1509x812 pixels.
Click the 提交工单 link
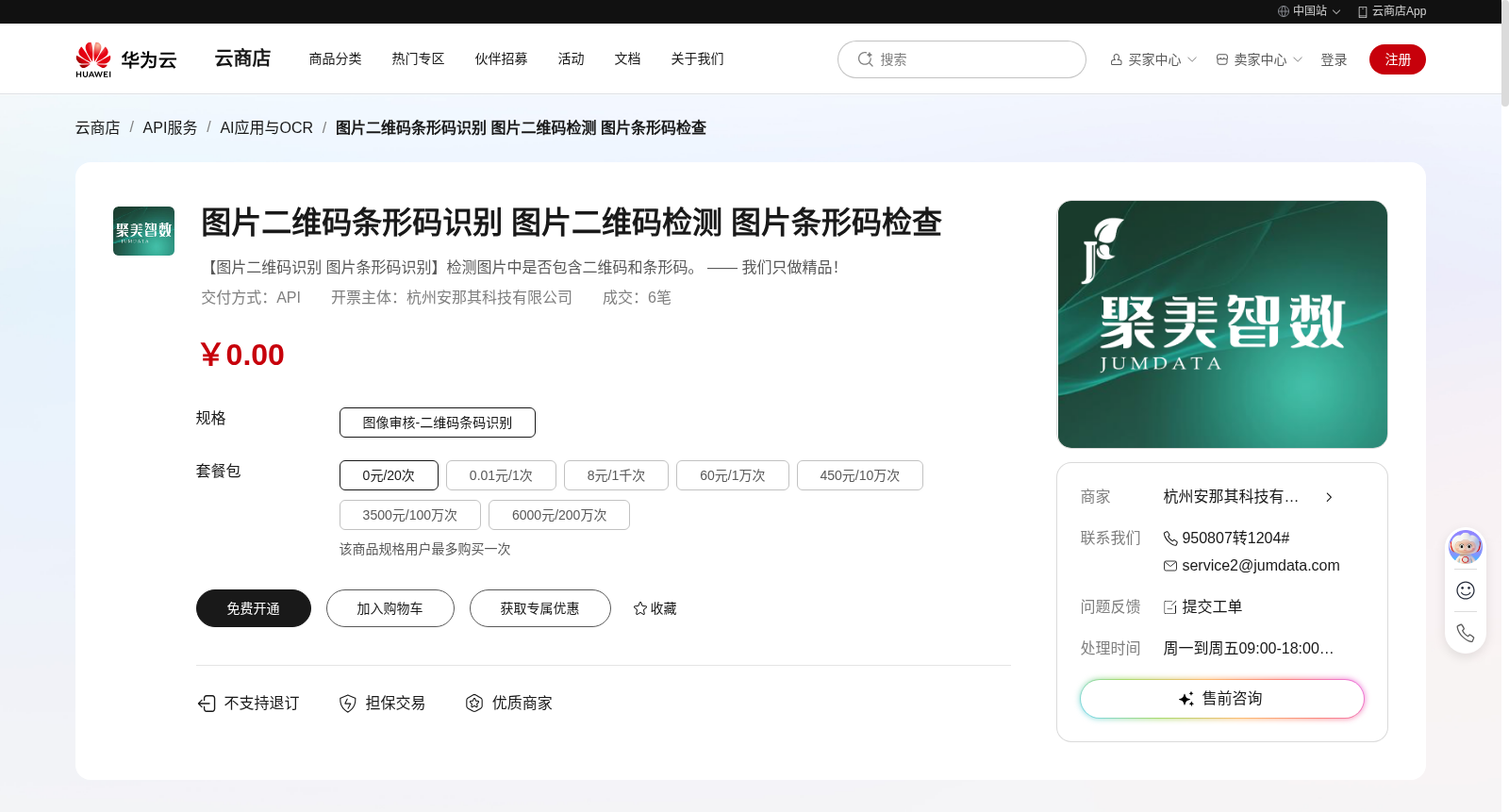click(1212, 607)
